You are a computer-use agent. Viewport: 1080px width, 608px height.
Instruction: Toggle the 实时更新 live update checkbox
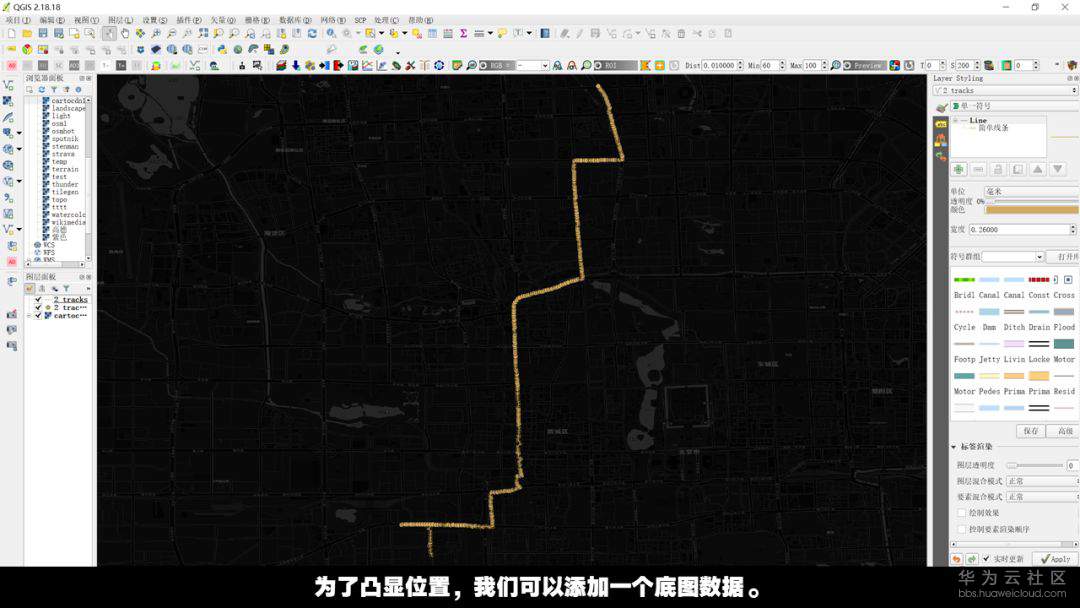coord(986,559)
